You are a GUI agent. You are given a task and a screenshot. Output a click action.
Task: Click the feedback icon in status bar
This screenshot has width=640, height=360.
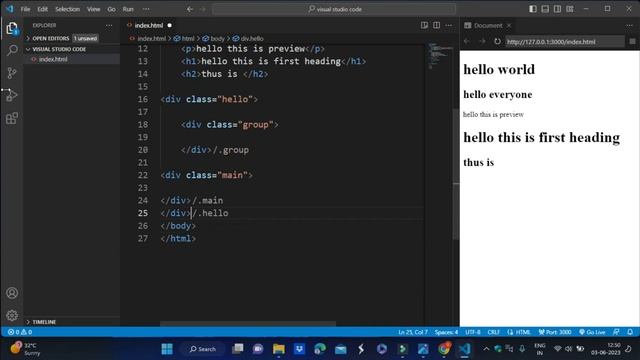coord(616,332)
